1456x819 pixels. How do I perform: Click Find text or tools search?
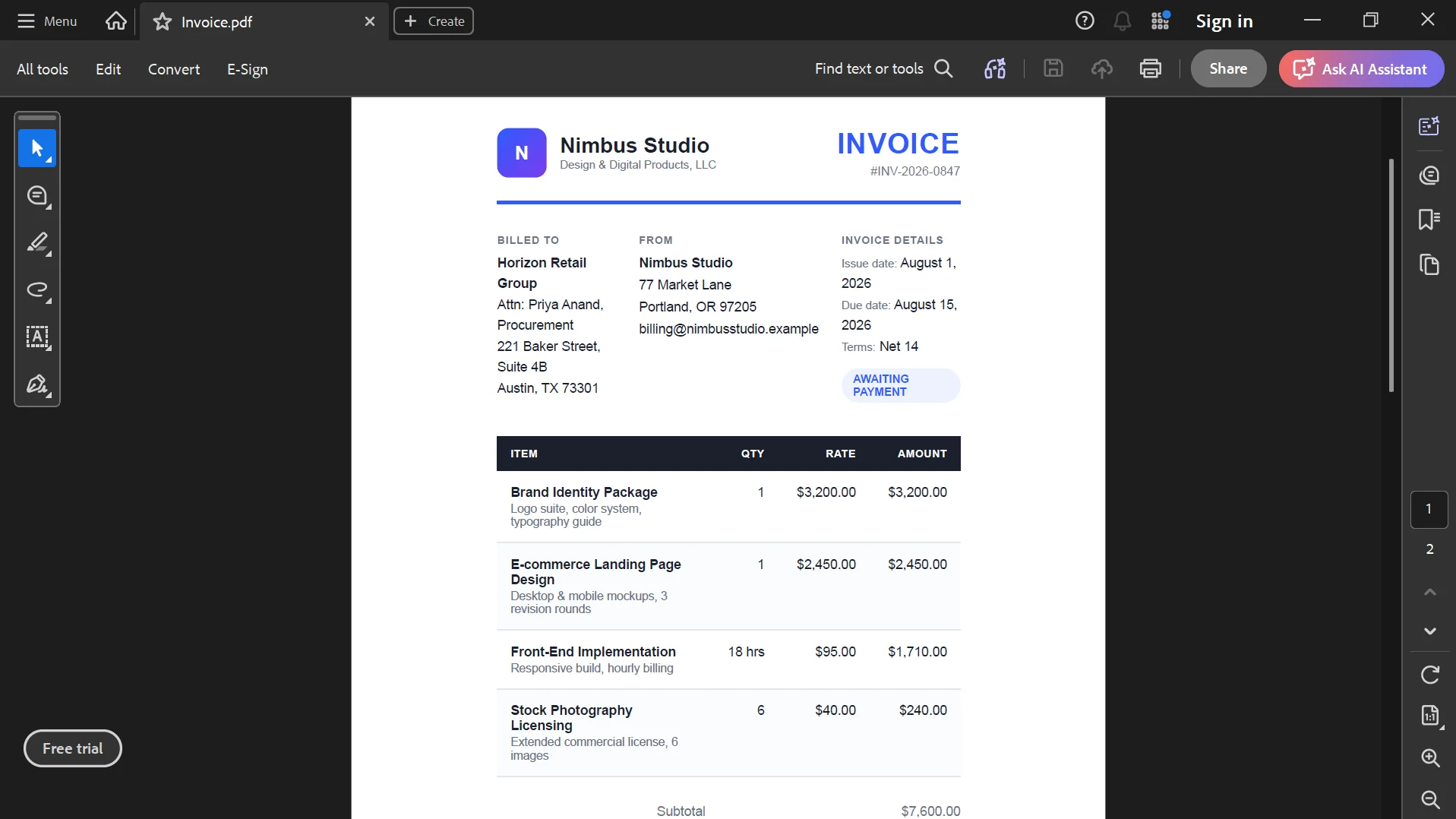point(883,68)
